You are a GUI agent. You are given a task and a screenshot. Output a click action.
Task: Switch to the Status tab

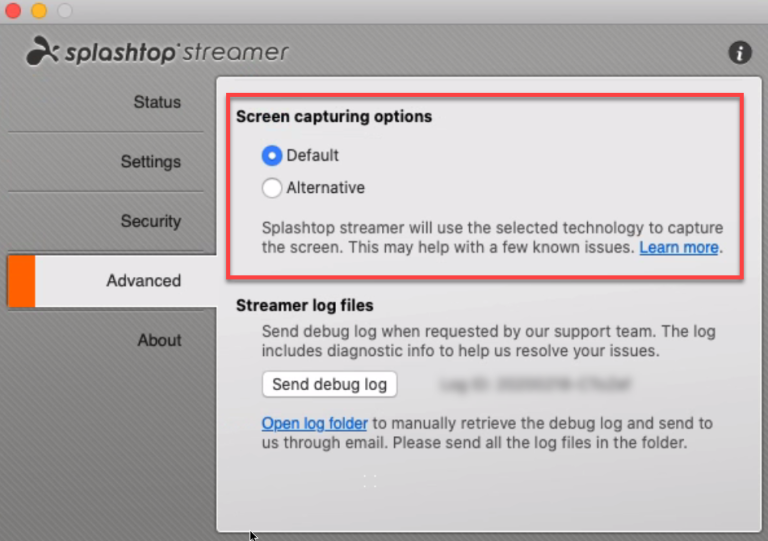tap(157, 102)
